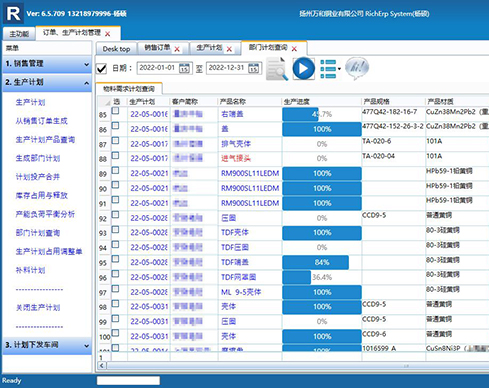Tick the checkbox in row 90
This screenshot has width=489, height=388.
pyautogui.click(x=115, y=185)
